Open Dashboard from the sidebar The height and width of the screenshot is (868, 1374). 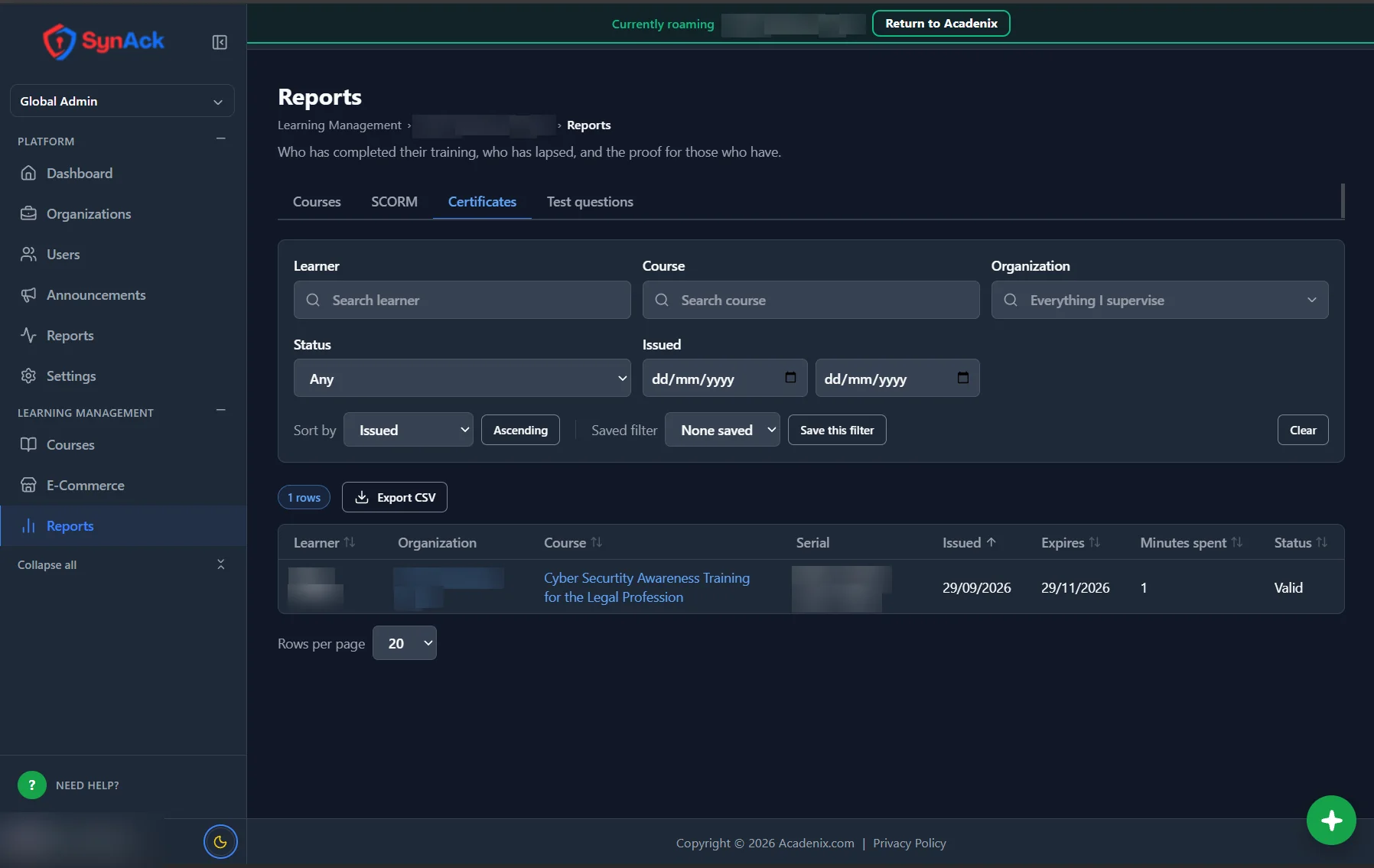coord(80,173)
